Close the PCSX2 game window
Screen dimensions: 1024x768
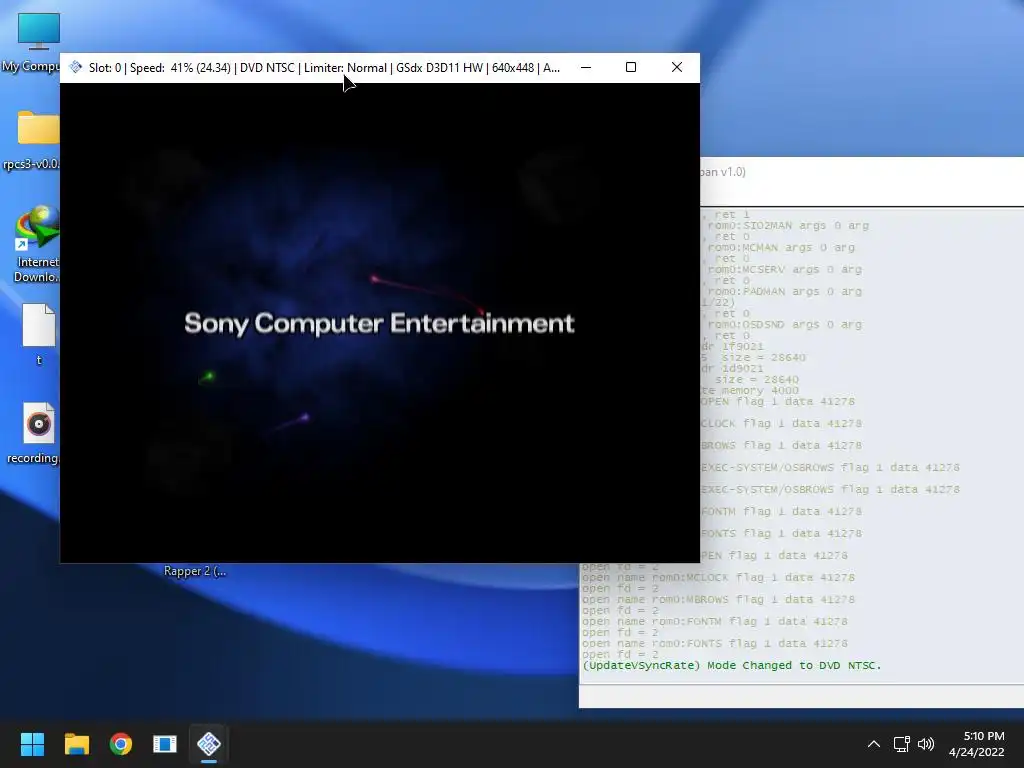tap(677, 67)
